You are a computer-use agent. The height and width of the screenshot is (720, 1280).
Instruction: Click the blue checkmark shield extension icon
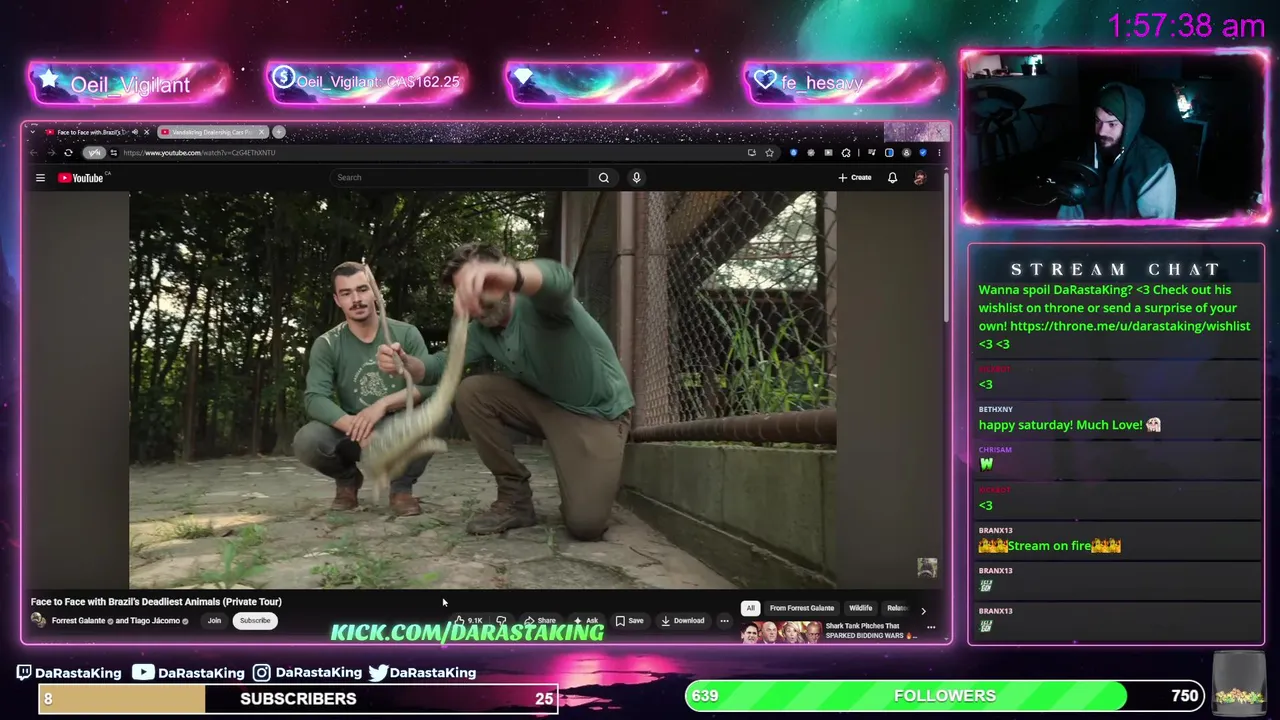tap(923, 153)
